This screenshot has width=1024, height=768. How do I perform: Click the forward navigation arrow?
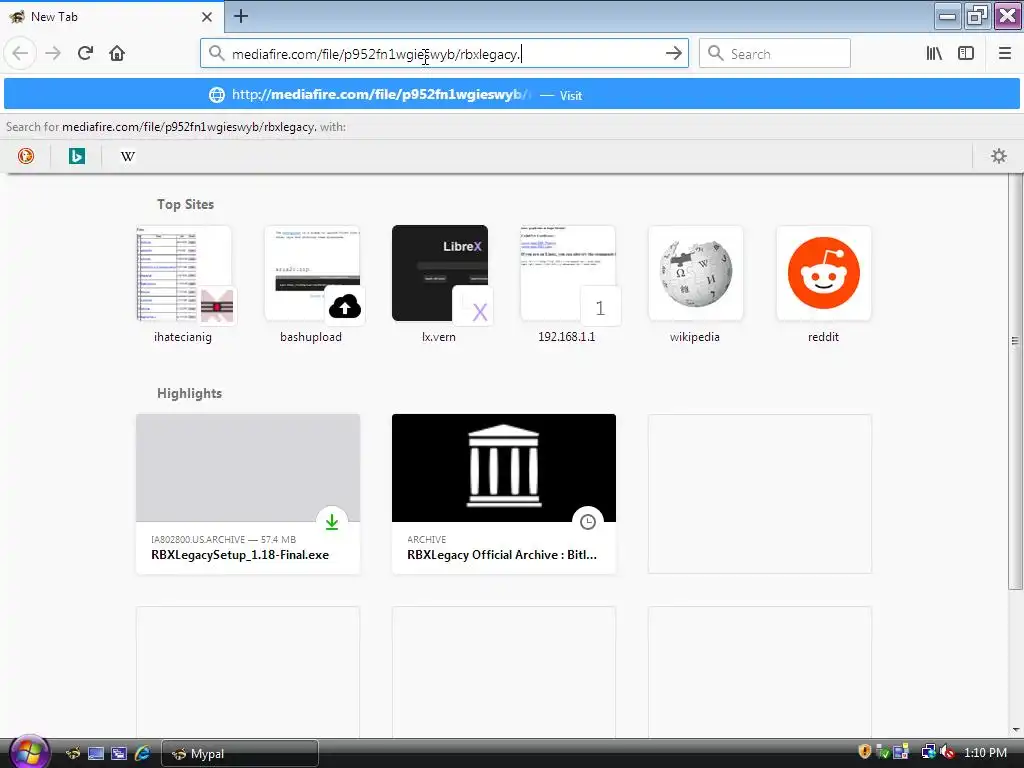tap(53, 53)
